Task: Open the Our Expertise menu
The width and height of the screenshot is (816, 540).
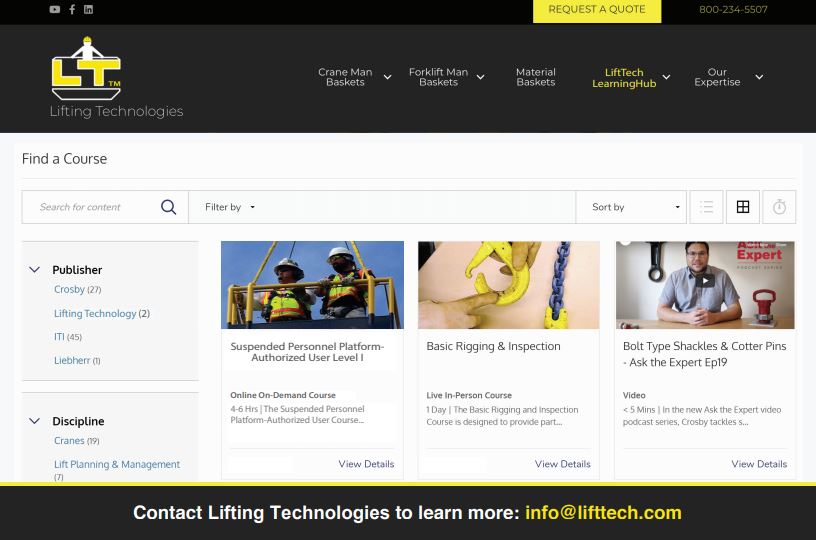Action: click(x=717, y=77)
